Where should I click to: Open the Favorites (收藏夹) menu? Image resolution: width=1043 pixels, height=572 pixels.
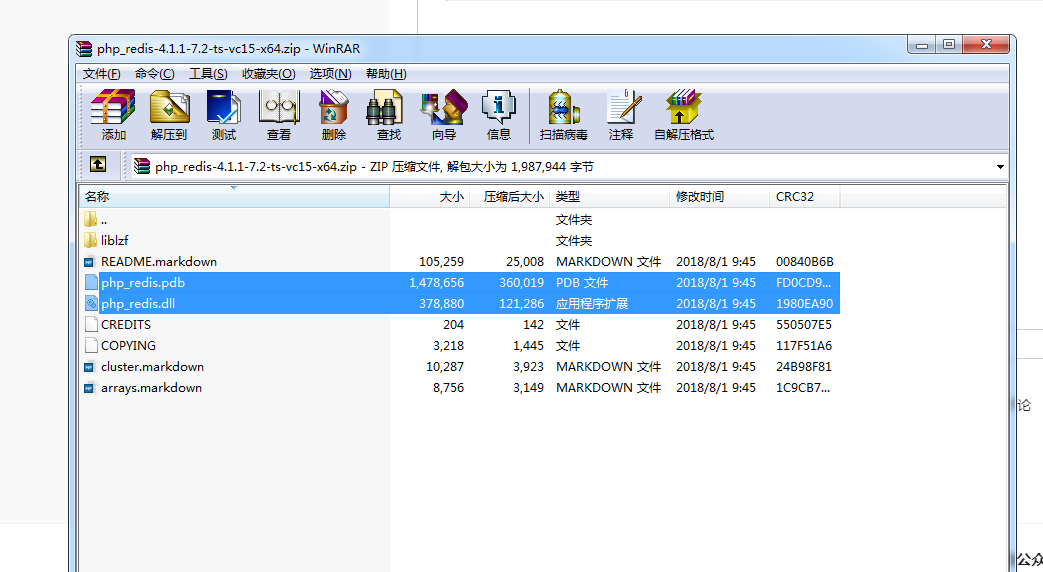tap(269, 74)
